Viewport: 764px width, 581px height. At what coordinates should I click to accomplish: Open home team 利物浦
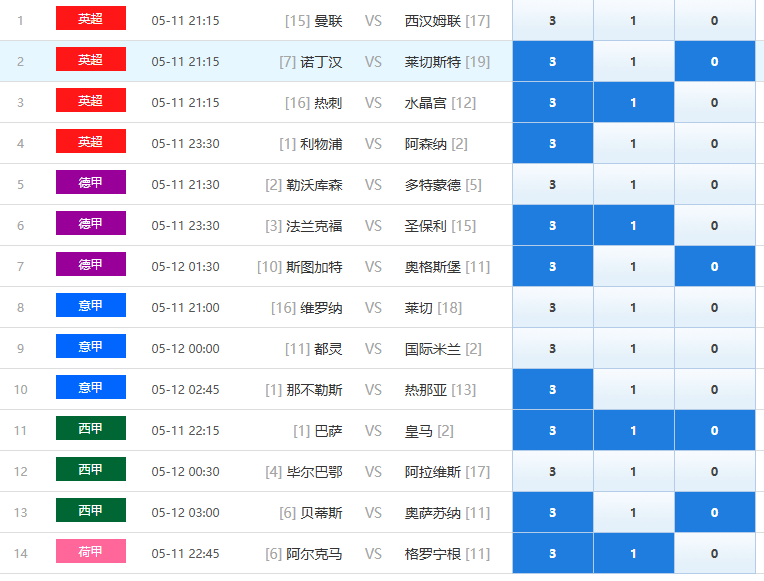click(x=321, y=144)
